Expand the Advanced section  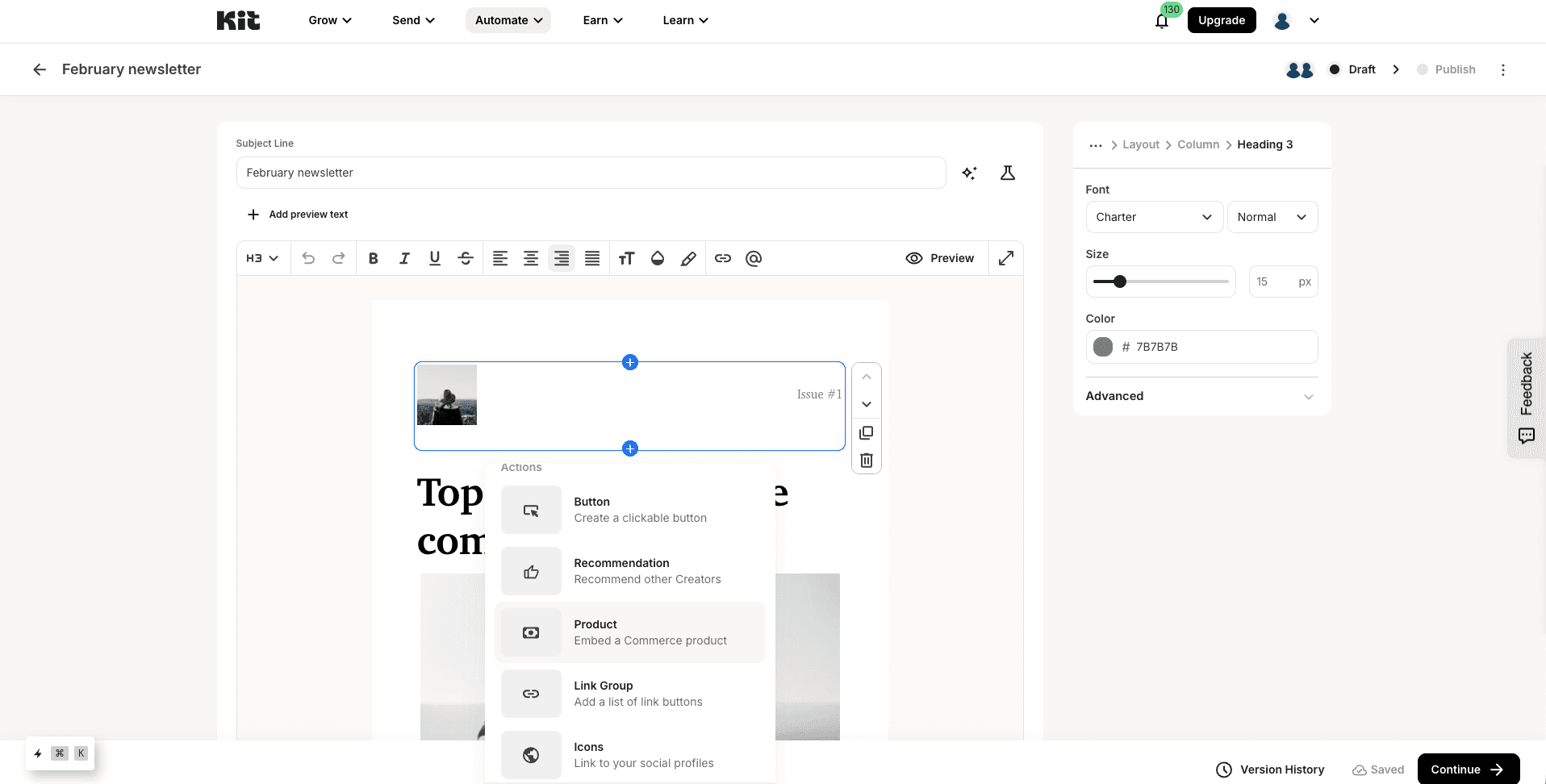point(1201,396)
